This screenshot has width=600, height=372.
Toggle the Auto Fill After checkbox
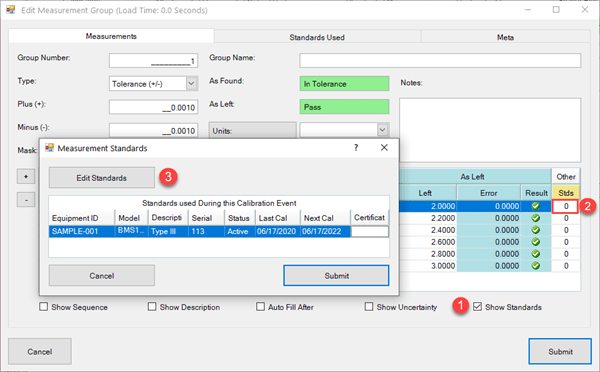coord(260,307)
